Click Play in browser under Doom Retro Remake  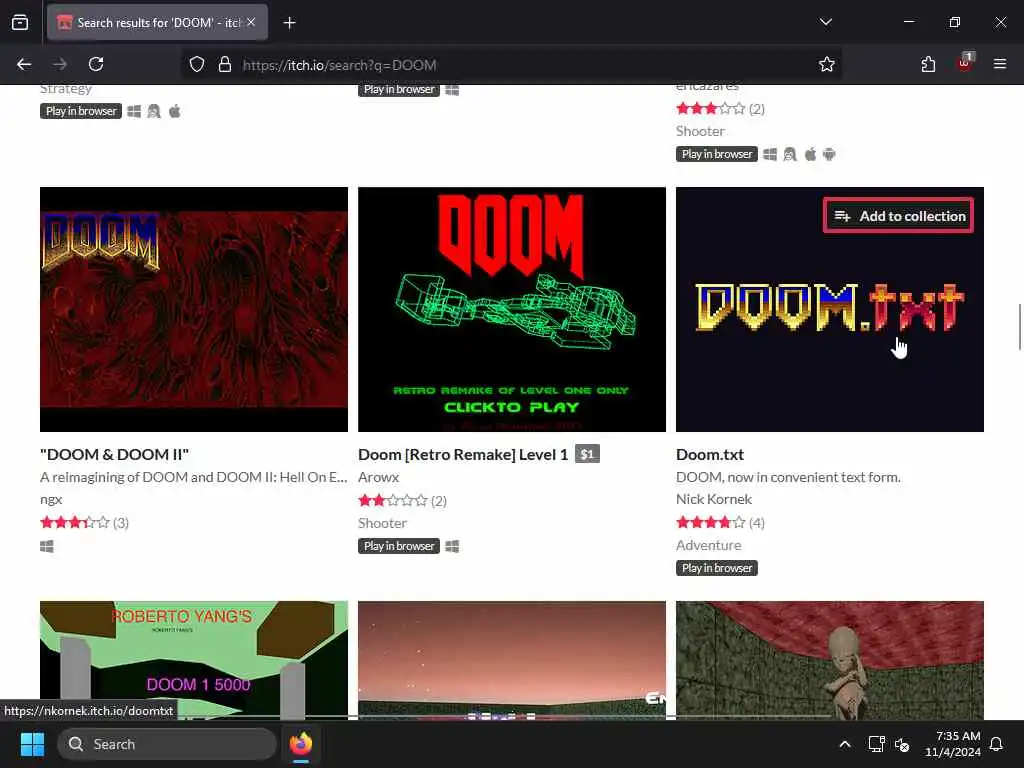tap(398, 546)
